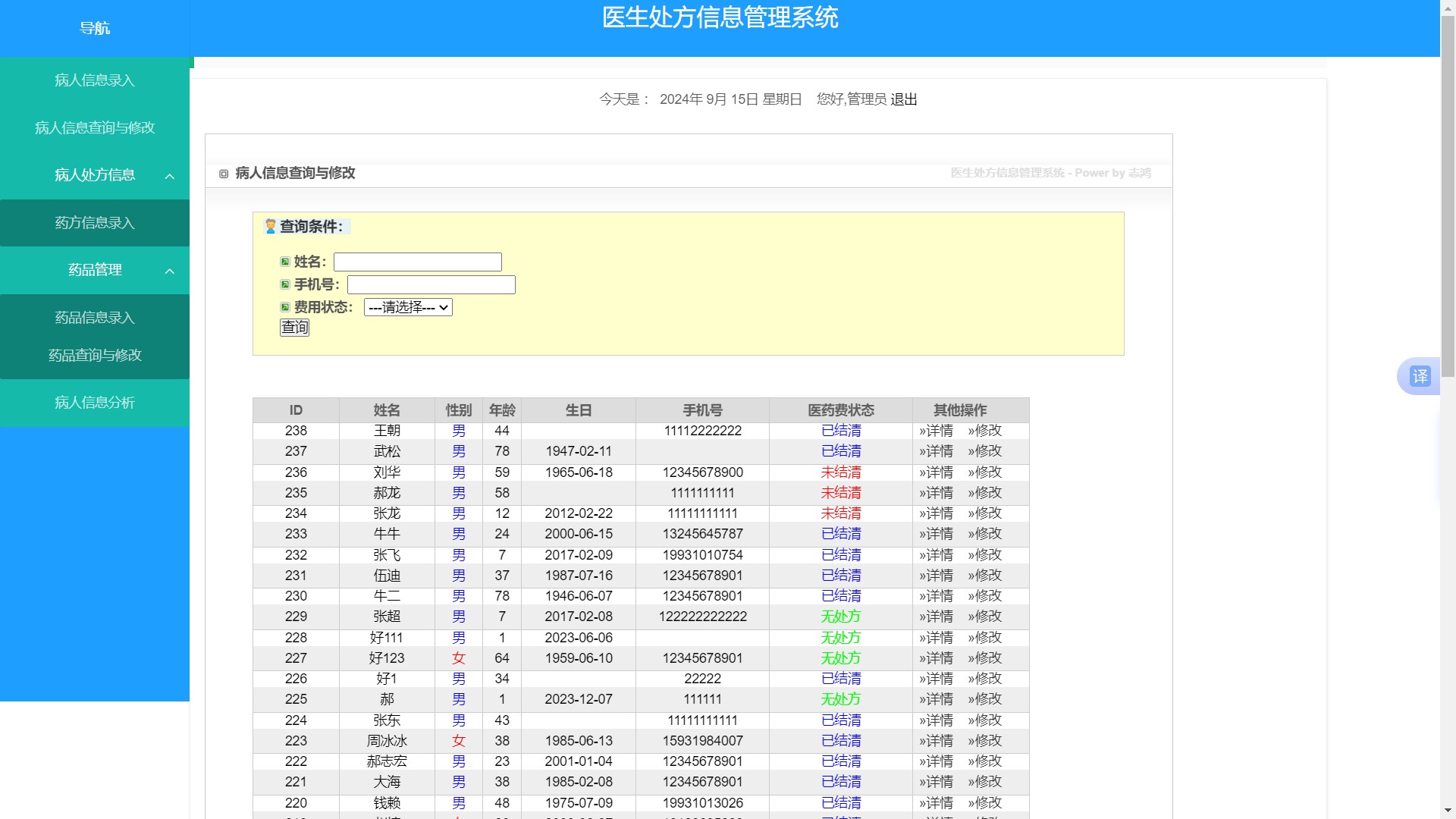Click the 未结清 status for 刘华
Viewport: 1456px width, 819px height.
[840, 472]
